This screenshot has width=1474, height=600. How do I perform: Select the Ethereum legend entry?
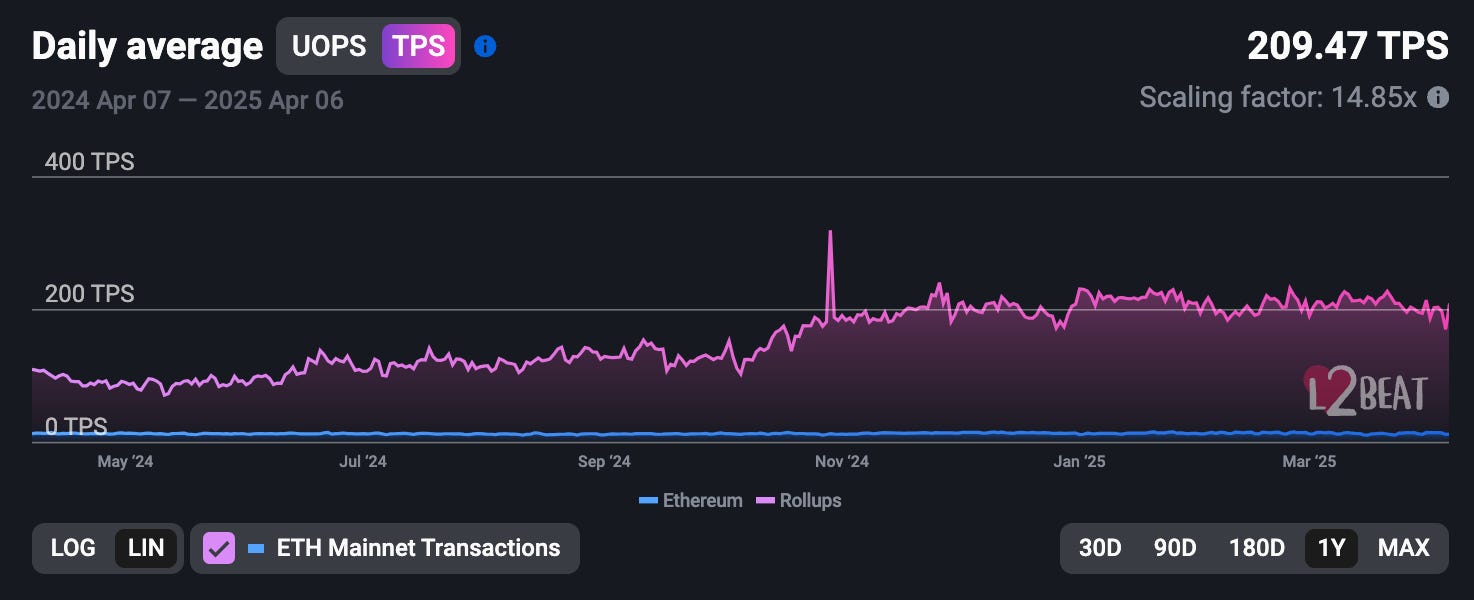click(690, 501)
